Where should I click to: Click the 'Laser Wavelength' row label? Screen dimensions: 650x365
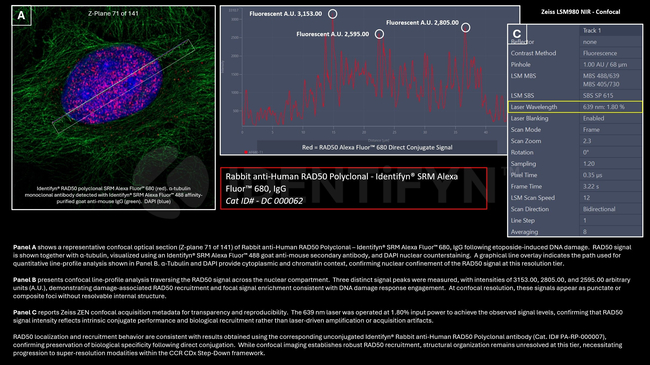point(534,107)
